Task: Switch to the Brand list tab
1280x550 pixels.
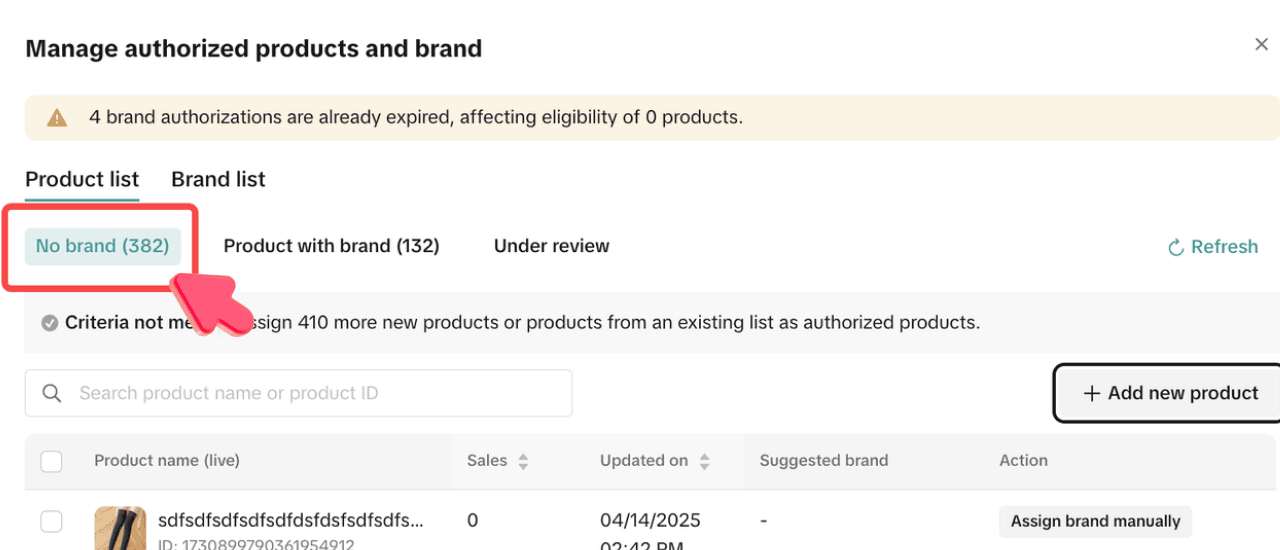Action: coord(218,180)
